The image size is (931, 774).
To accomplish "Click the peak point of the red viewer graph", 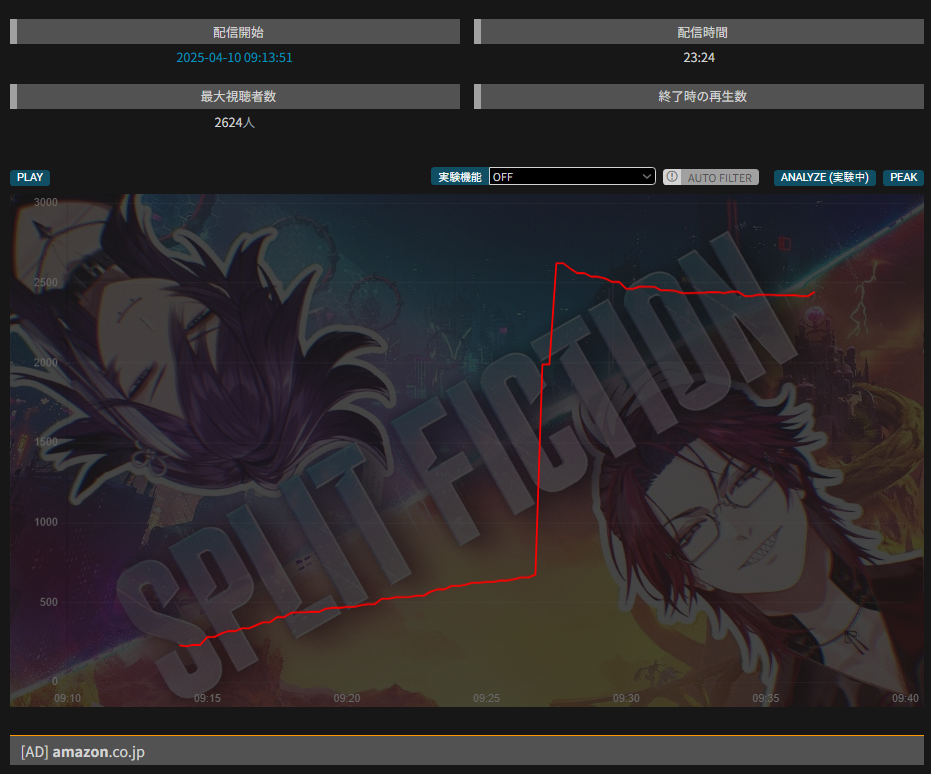I will 559,263.
